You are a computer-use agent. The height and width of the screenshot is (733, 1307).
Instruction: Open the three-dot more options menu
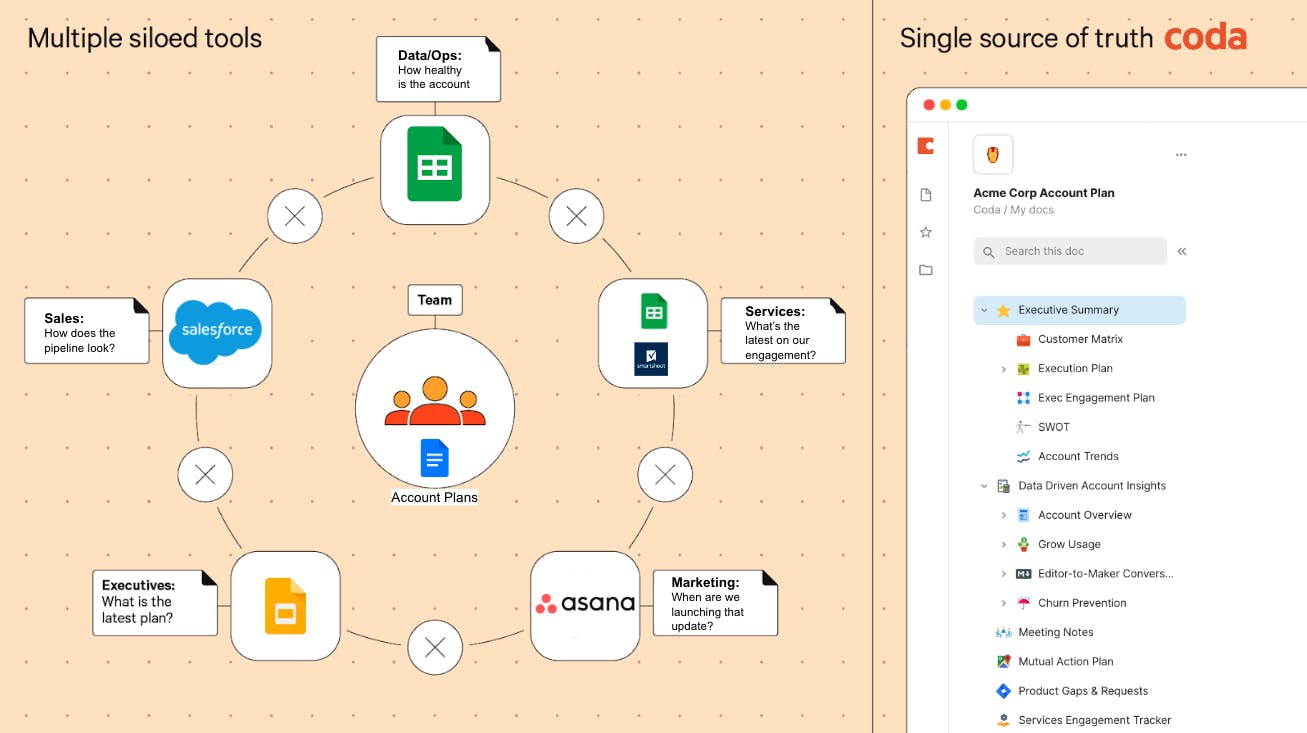(x=1181, y=155)
